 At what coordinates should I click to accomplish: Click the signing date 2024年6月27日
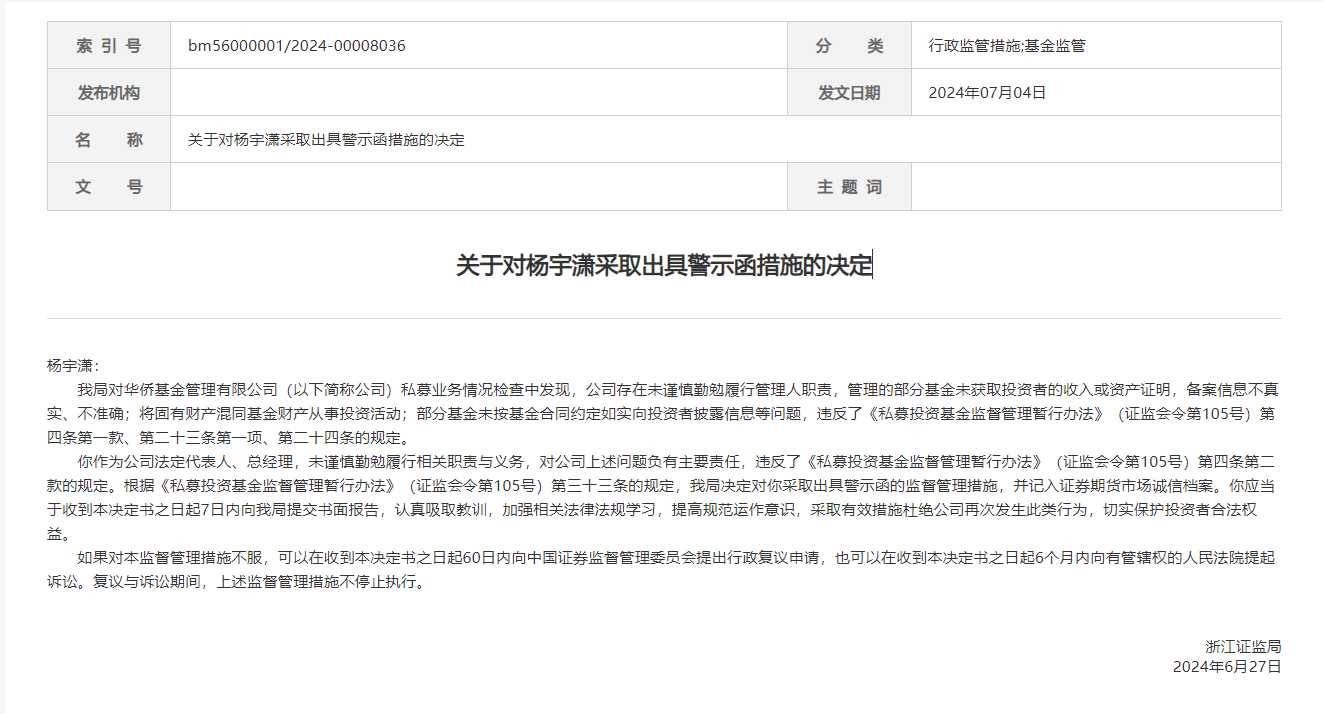[x=1227, y=666]
